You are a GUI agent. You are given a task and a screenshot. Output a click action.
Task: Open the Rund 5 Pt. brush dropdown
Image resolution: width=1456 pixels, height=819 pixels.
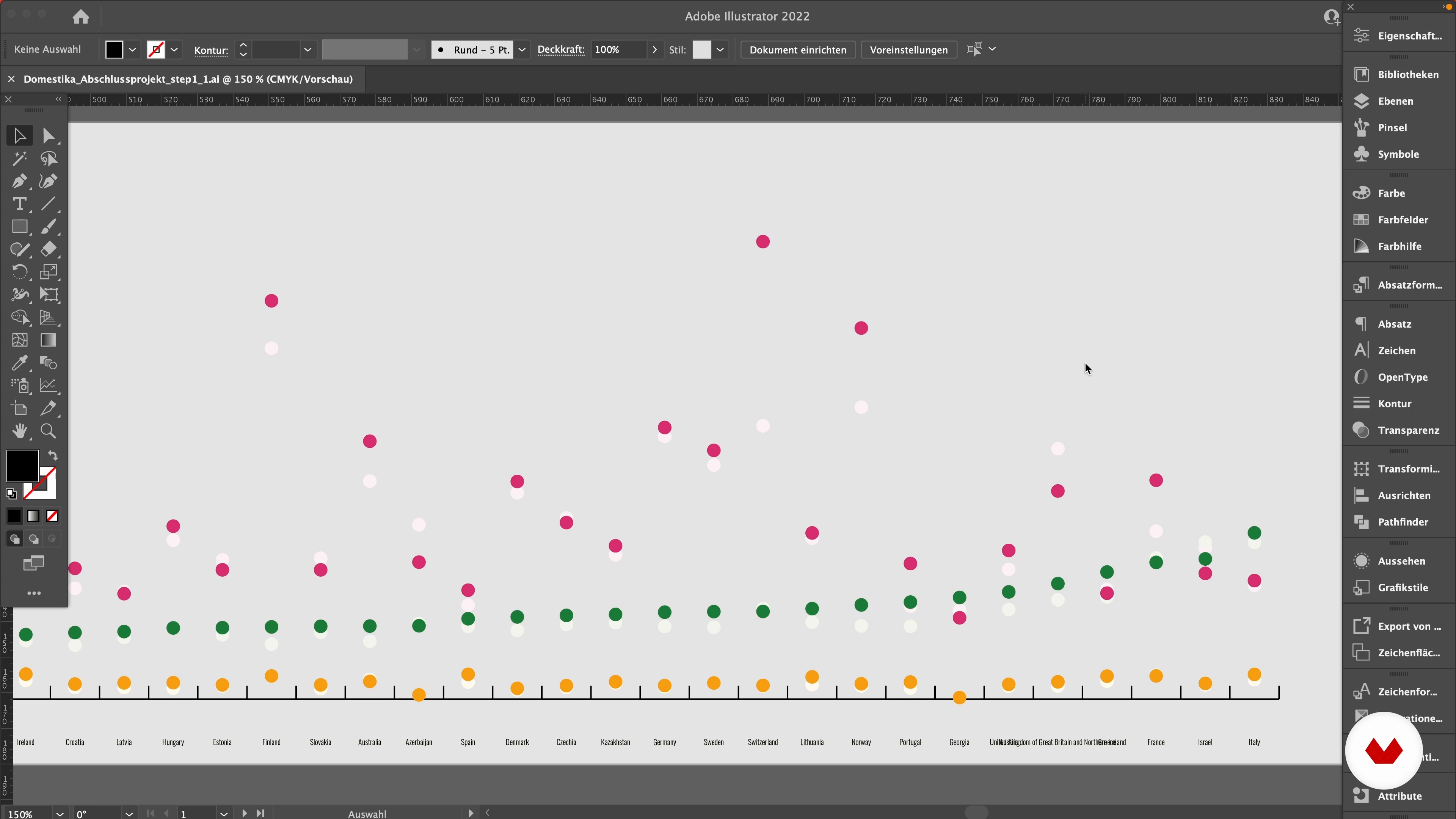pos(522,50)
